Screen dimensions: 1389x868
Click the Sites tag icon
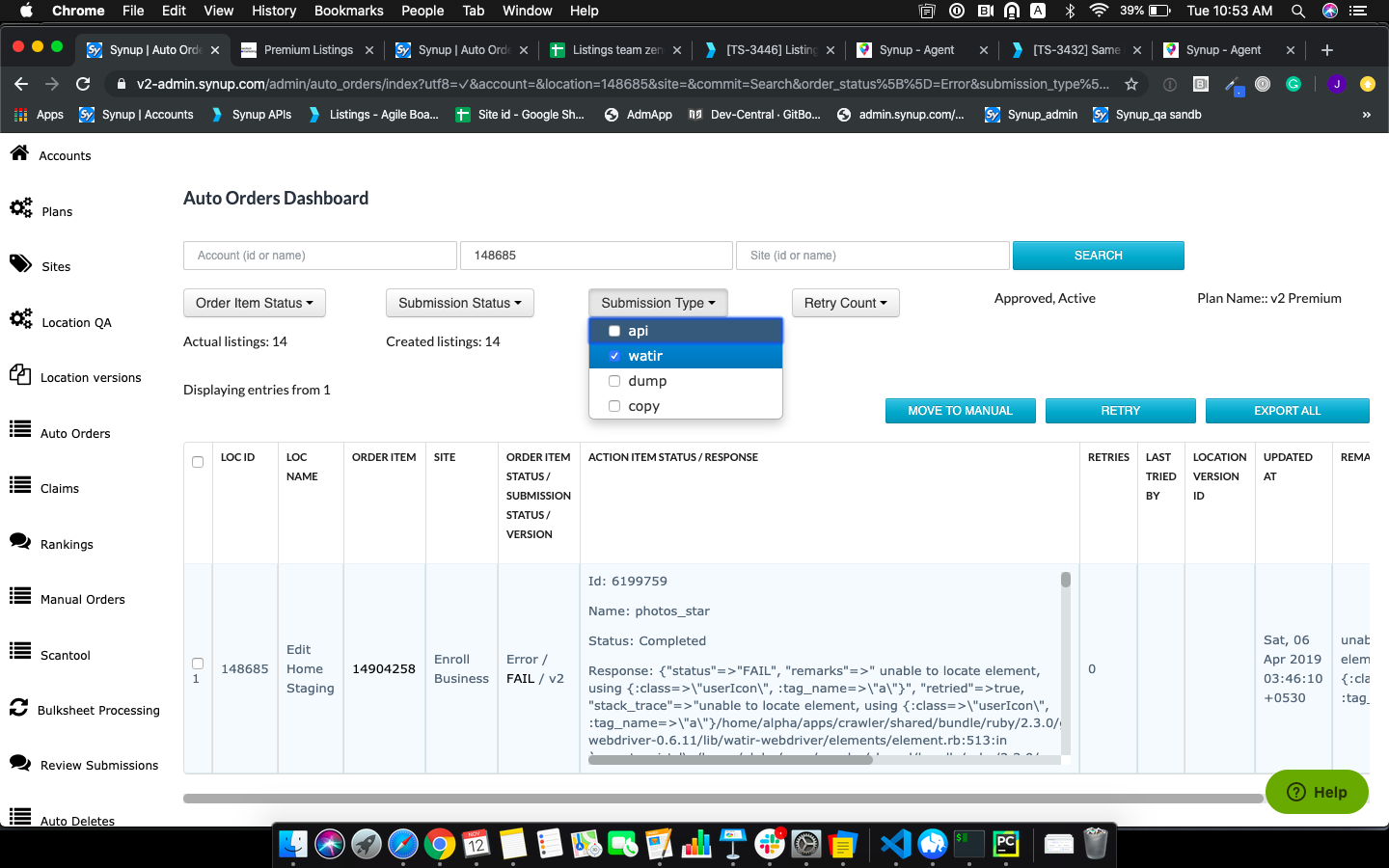(20, 264)
